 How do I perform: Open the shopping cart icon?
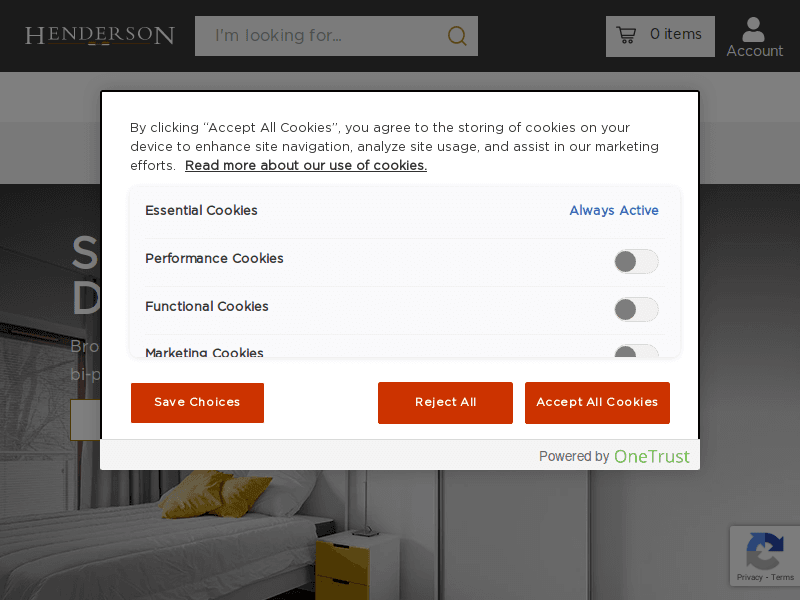626,35
